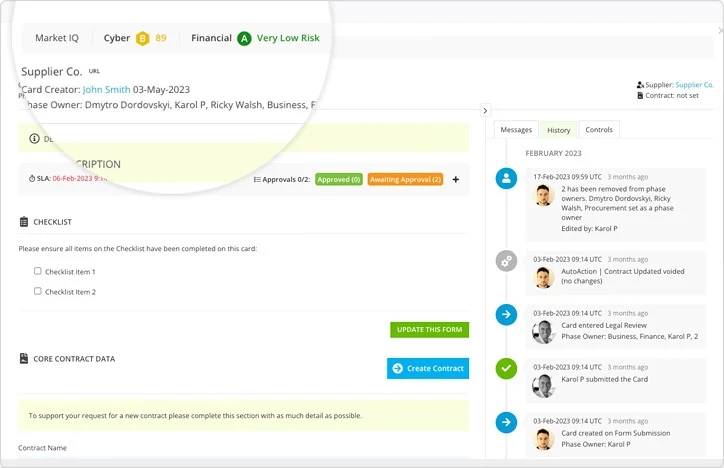Click the grey gears AutoAction timeline marker
The width and height of the screenshot is (724, 468).
tap(507, 261)
